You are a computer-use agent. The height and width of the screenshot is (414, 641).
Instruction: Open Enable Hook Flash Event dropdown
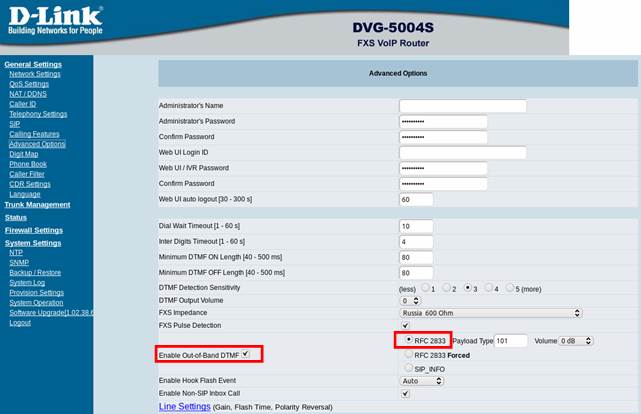coord(421,381)
